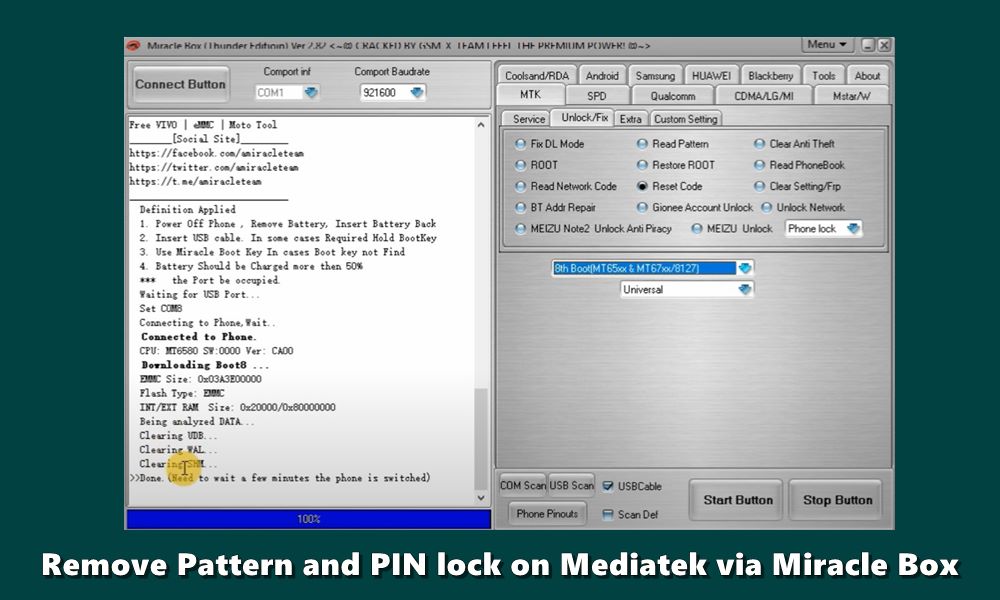This screenshot has width=1000, height=600.
Task: Select the MTK tab
Action: [x=530, y=95]
